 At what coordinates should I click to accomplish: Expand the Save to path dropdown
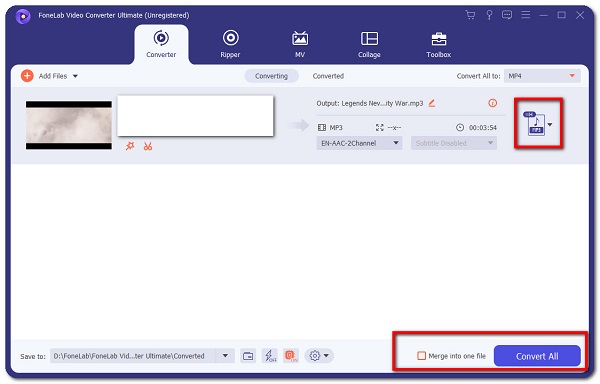225,356
